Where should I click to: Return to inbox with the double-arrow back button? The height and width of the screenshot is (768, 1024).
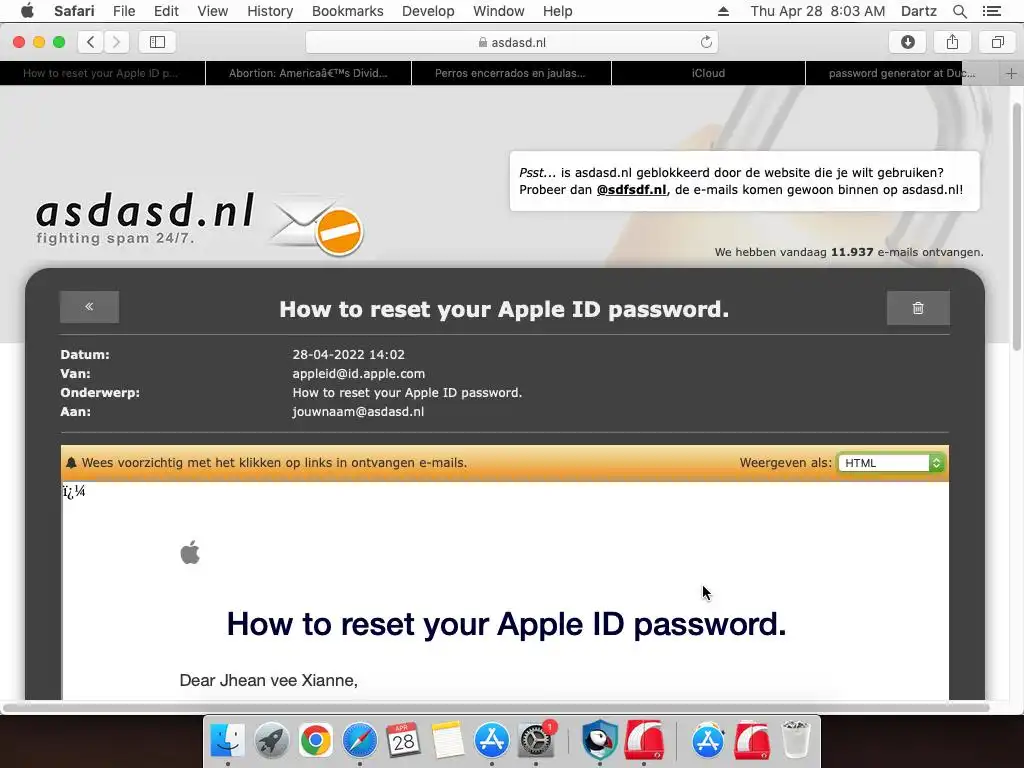pyautogui.click(x=89, y=307)
